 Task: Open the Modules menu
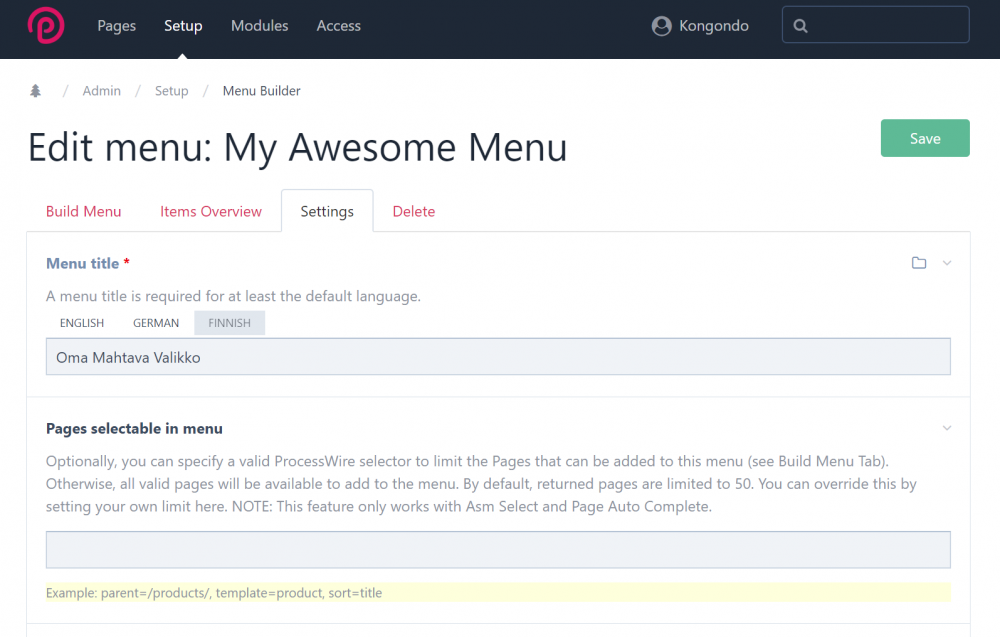pyautogui.click(x=259, y=26)
